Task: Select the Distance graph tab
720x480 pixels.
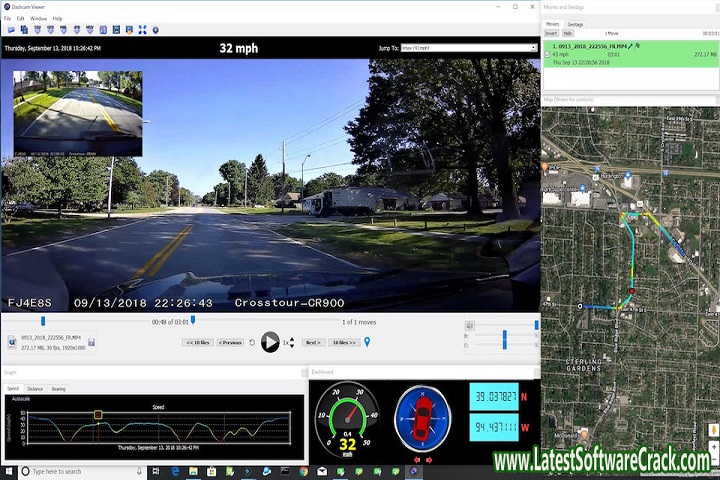Action: [x=35, y=388]
